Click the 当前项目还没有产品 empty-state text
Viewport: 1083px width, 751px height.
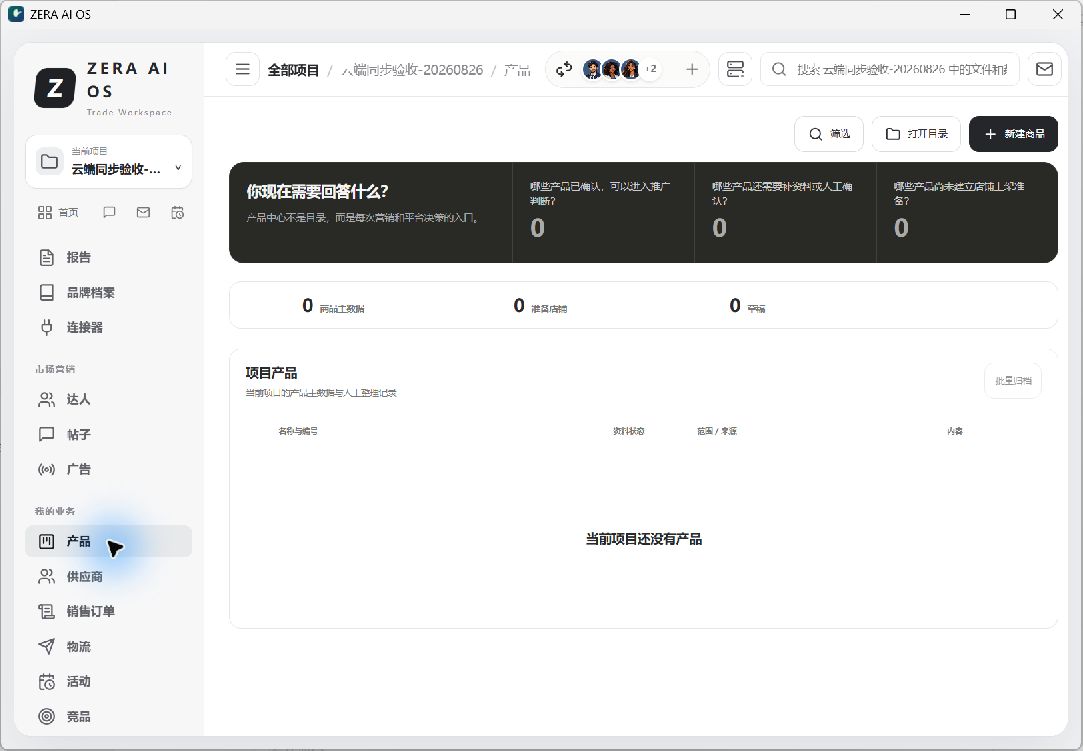click(x=644, y=539)
